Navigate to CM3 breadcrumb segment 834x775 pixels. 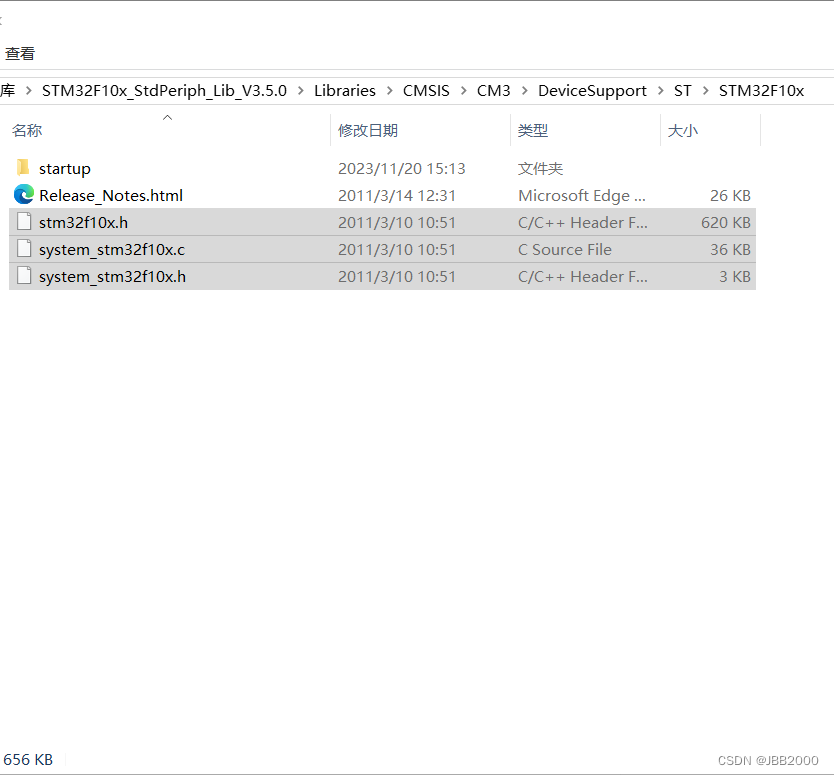(x=494, y=91)
